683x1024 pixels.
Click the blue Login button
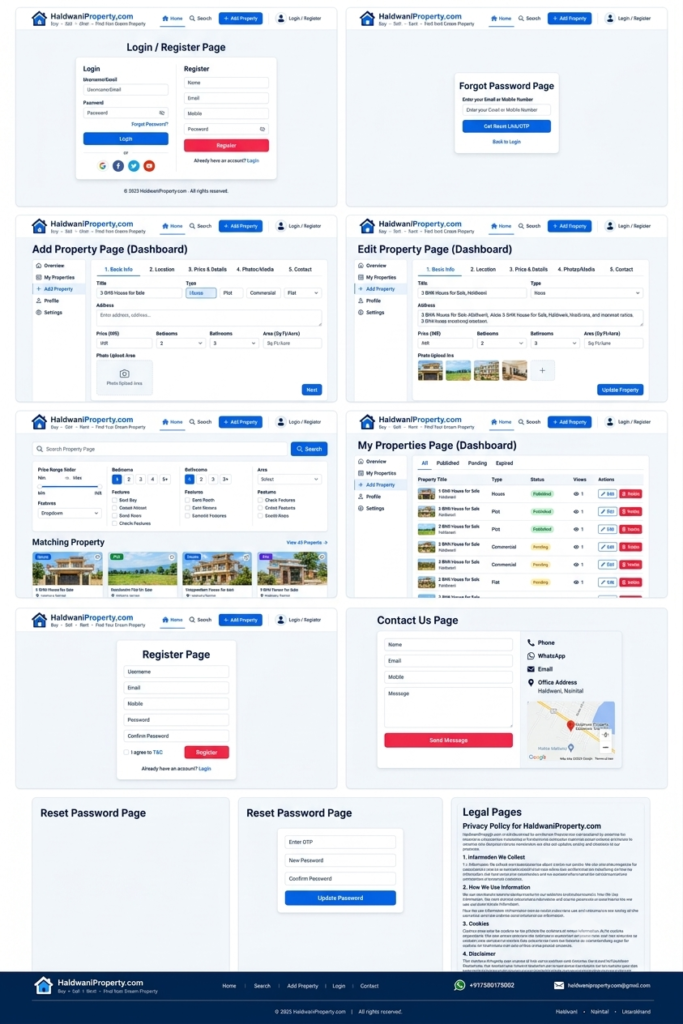[x=125, y=138]
